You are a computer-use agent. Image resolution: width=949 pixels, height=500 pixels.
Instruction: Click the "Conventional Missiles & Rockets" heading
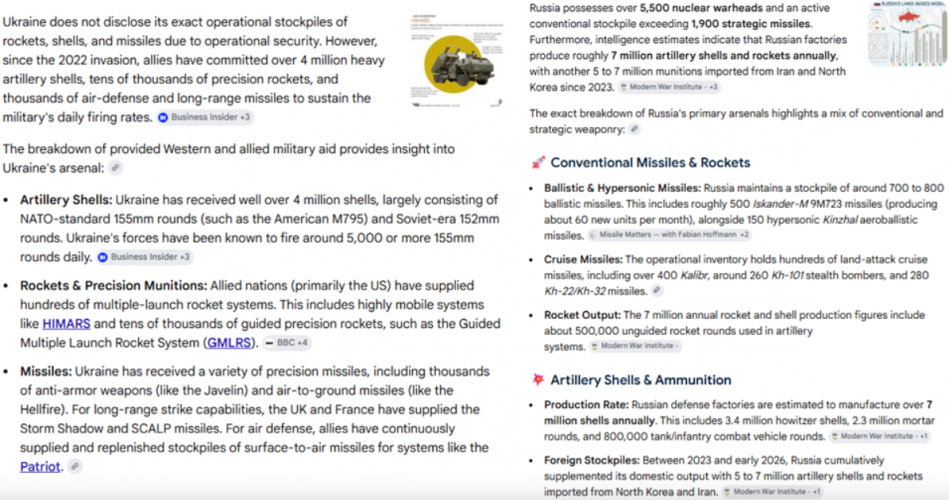pyautogui.click(x=650, y=163)
